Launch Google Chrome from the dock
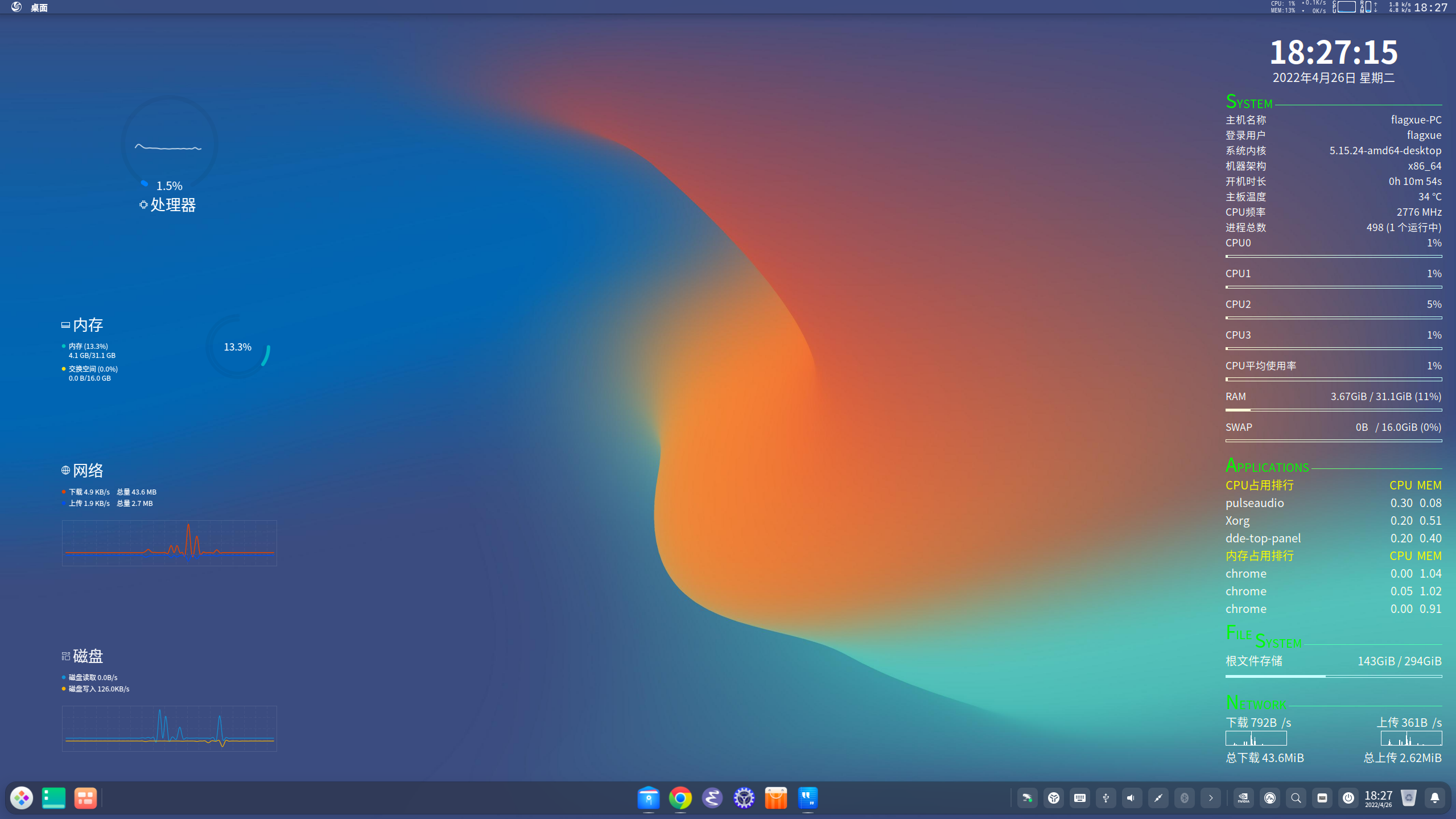 click(x=680, y=798)
